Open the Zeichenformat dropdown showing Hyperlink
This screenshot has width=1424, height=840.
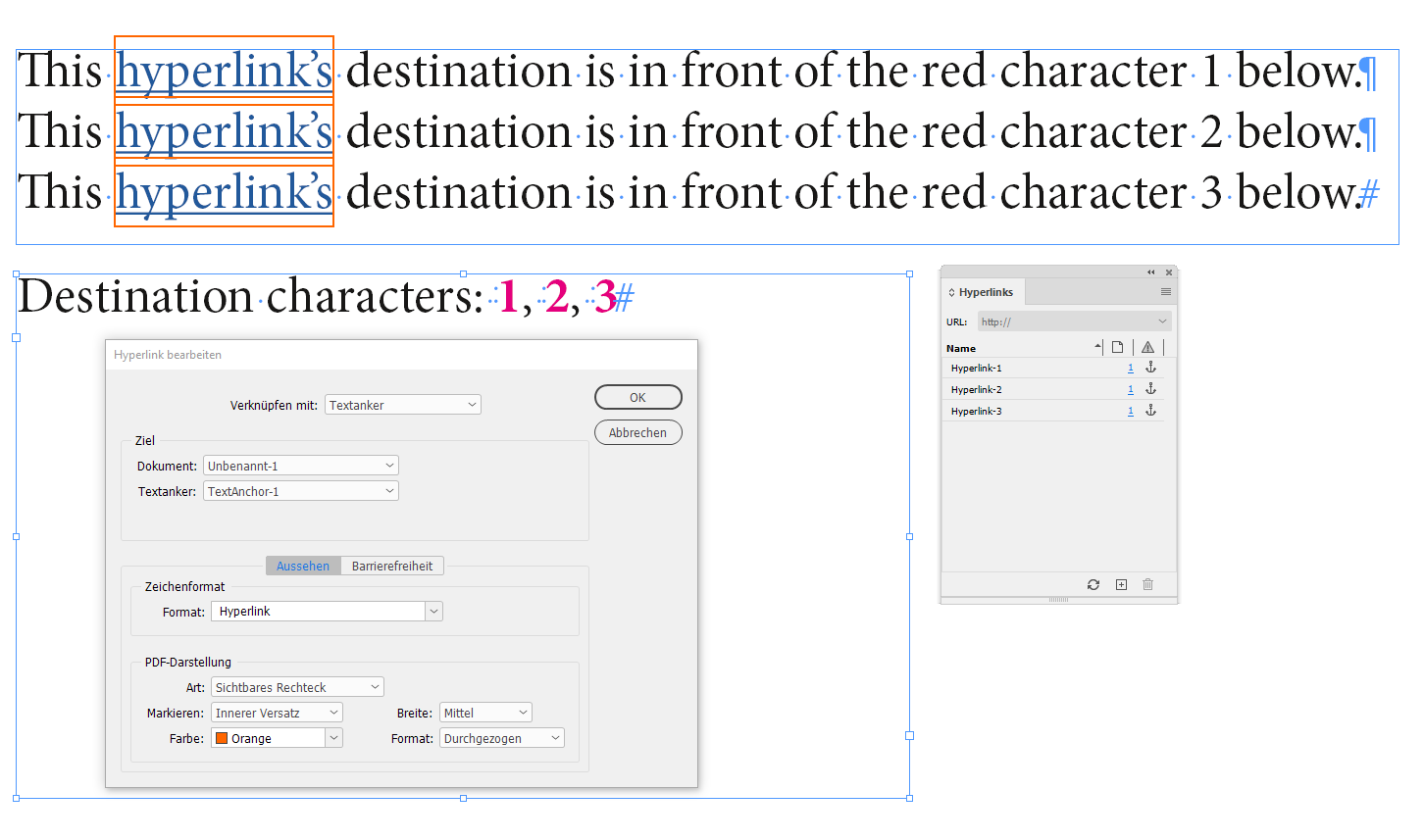(x=326, y=611)
